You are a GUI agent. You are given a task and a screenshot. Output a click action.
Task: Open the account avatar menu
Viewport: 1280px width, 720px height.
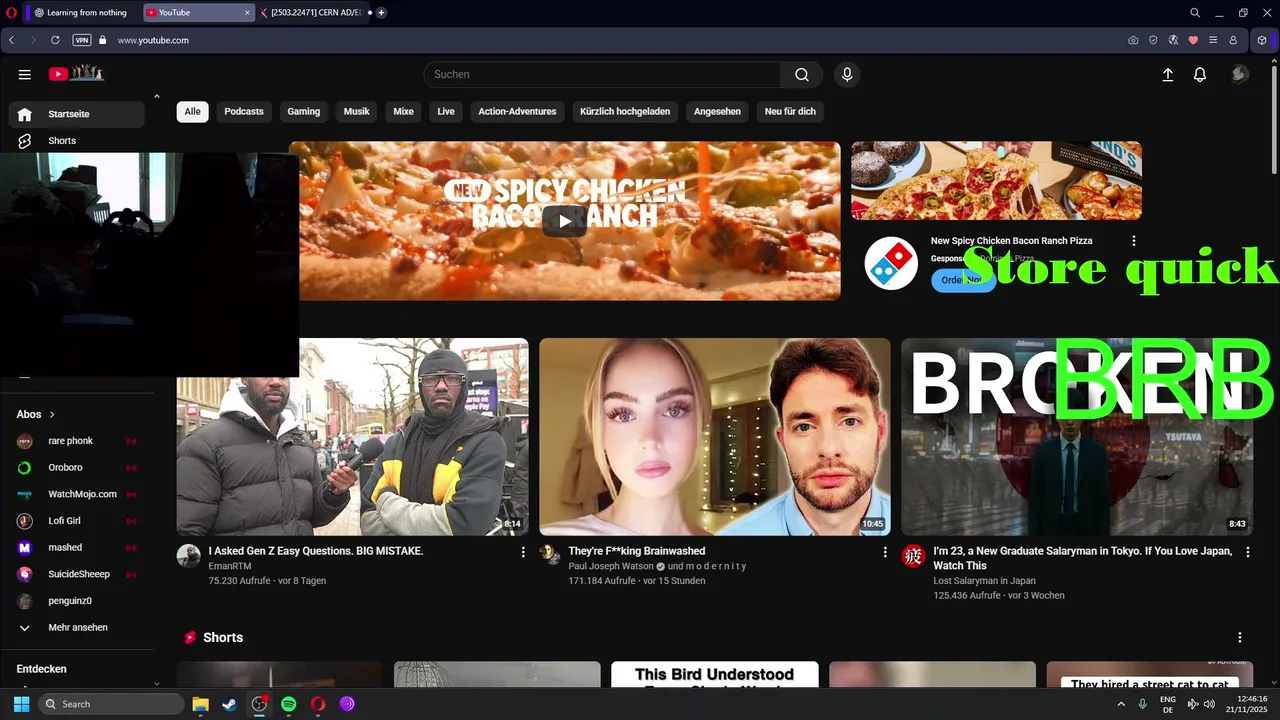(x=1239, y=74)
